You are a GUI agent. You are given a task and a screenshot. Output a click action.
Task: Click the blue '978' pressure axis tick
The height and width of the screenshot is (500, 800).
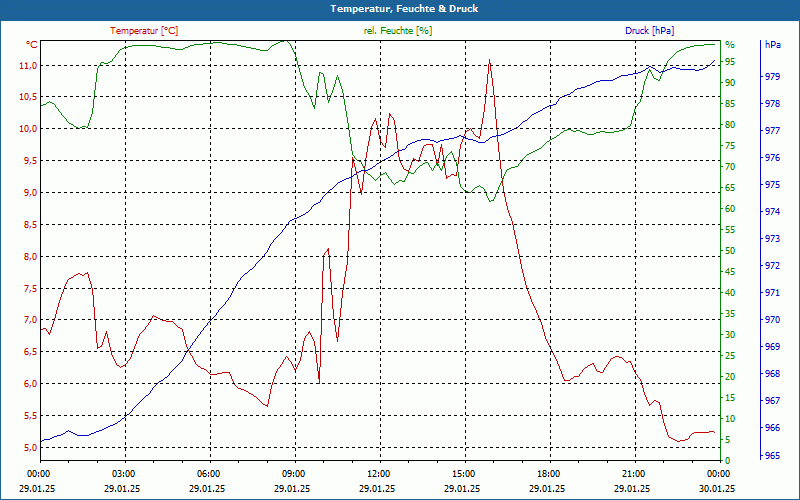(x=772, y=104)
